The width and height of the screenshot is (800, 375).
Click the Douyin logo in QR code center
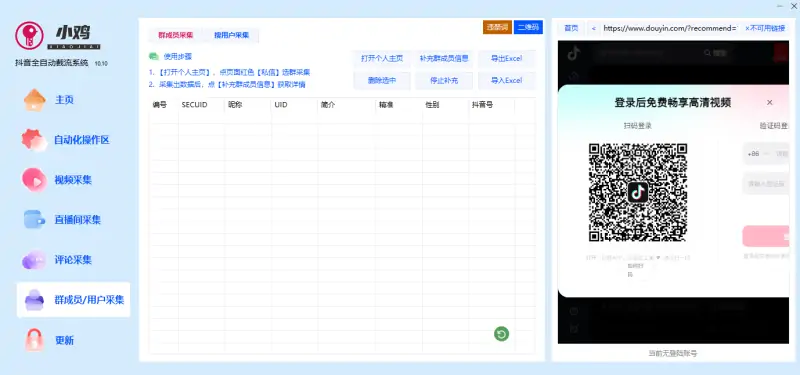(638, 192)
